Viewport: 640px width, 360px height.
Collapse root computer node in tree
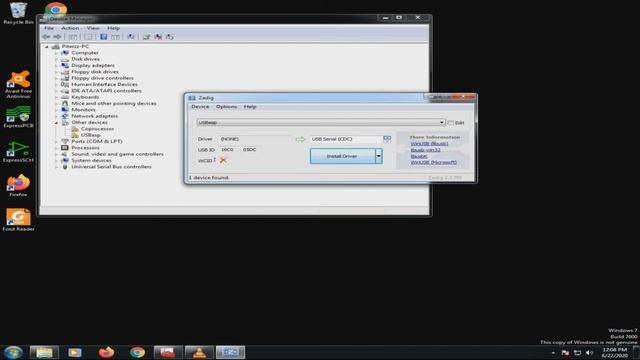(47, 47)
